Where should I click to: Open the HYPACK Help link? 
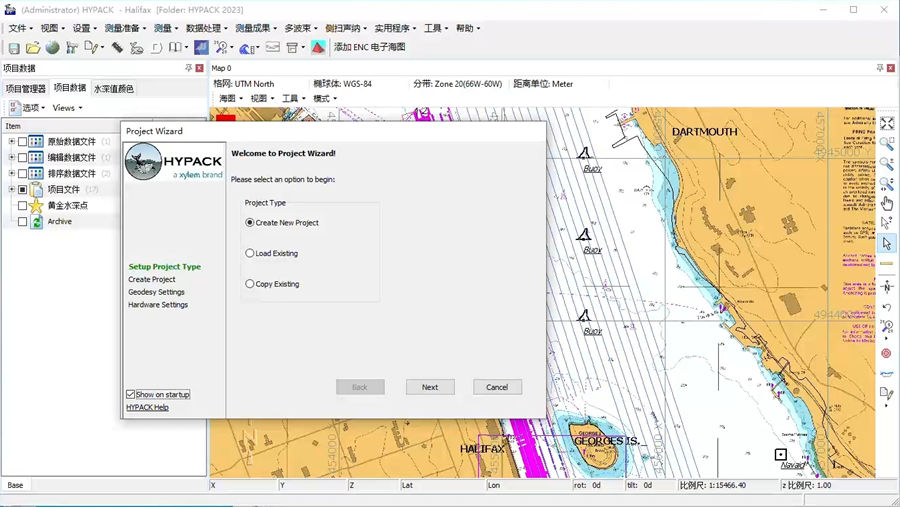[x=148, y=407]
